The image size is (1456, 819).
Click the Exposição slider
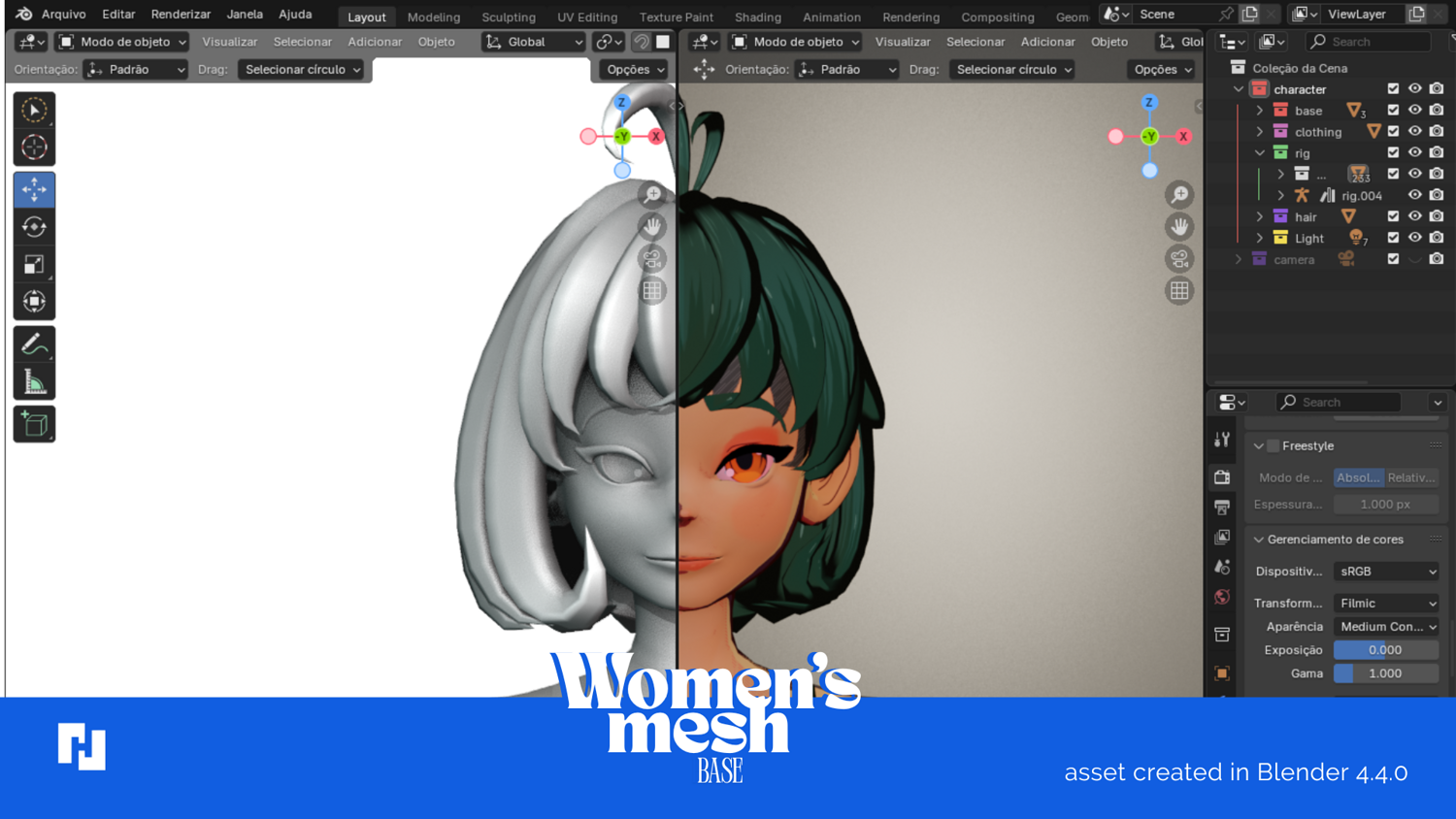pos(1386,650)
